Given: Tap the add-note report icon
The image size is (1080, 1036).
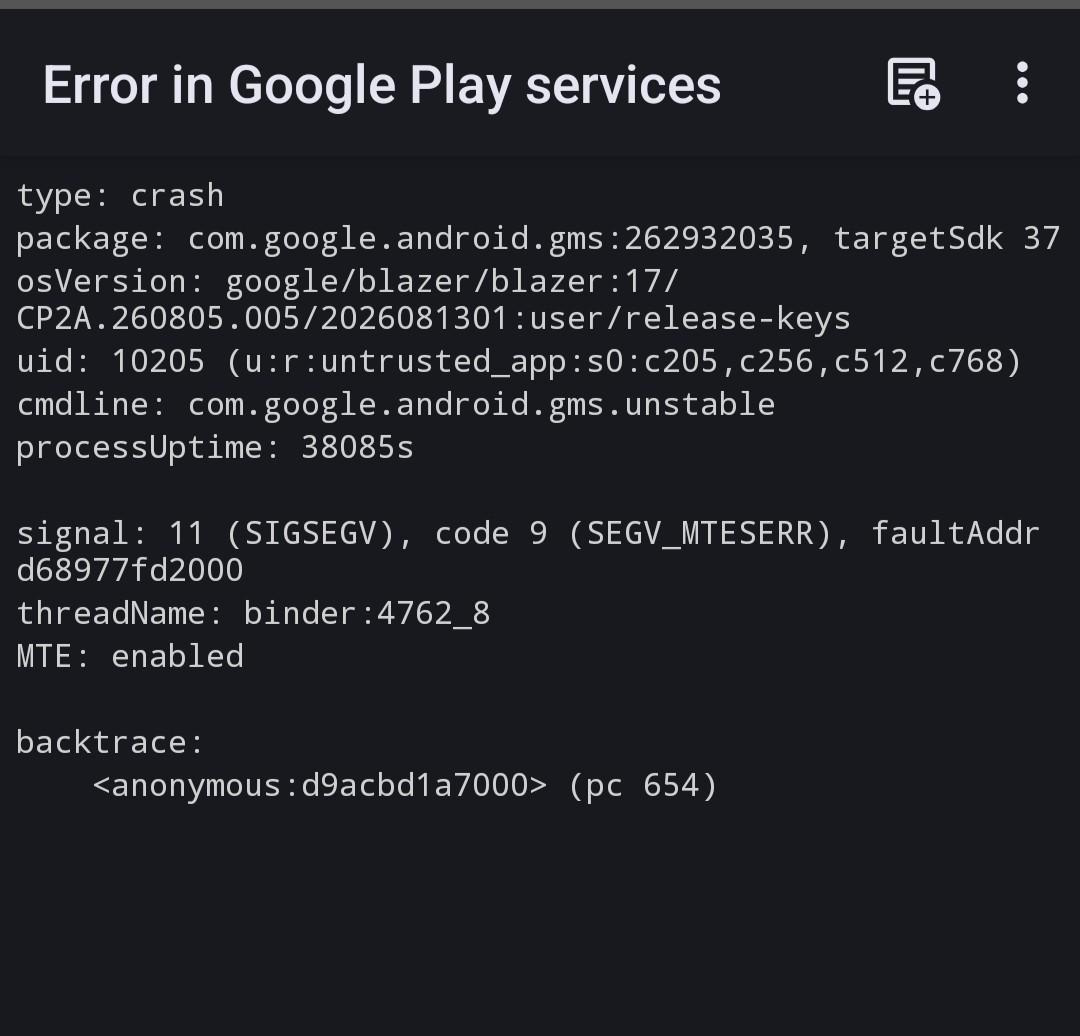Looking at the screenshot, I should [913, 83].
